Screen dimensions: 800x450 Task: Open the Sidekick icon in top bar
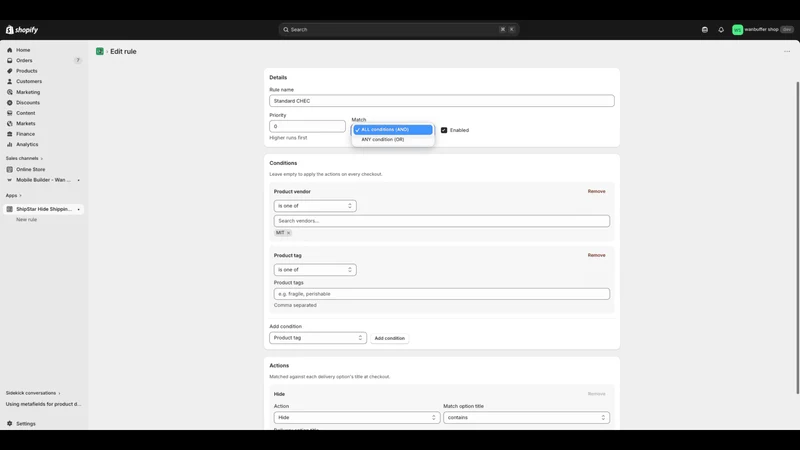[705, 30]
